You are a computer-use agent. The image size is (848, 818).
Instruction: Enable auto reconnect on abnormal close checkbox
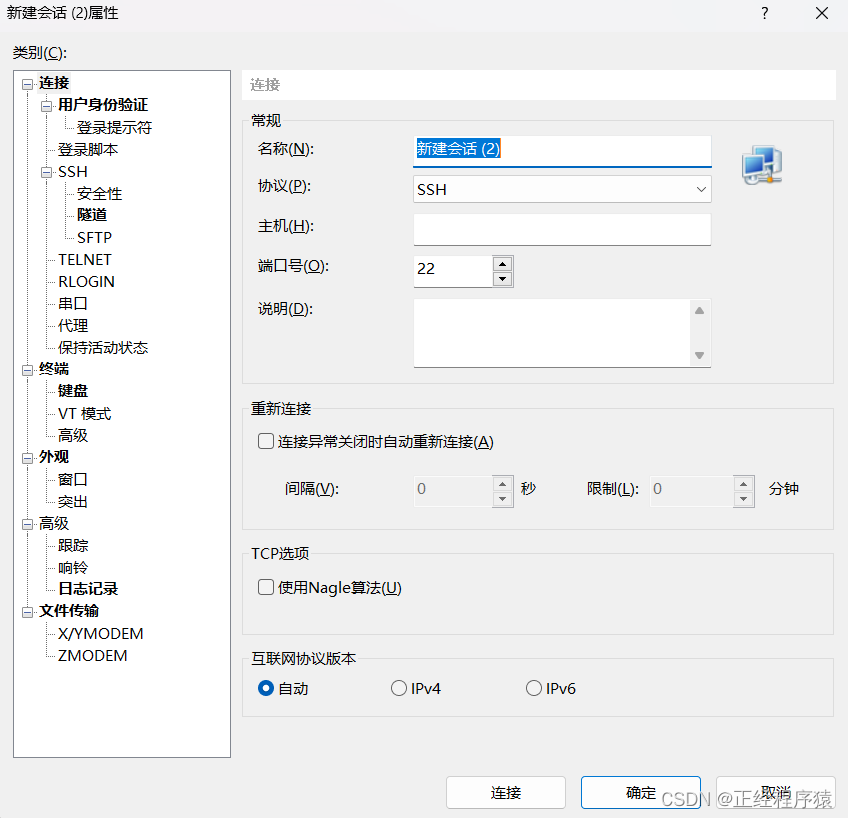tap(266, 441)
